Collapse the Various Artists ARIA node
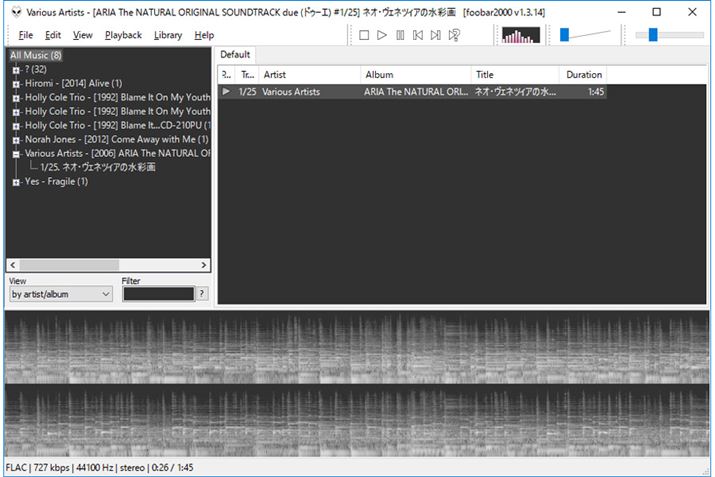 tap(16, 154)
